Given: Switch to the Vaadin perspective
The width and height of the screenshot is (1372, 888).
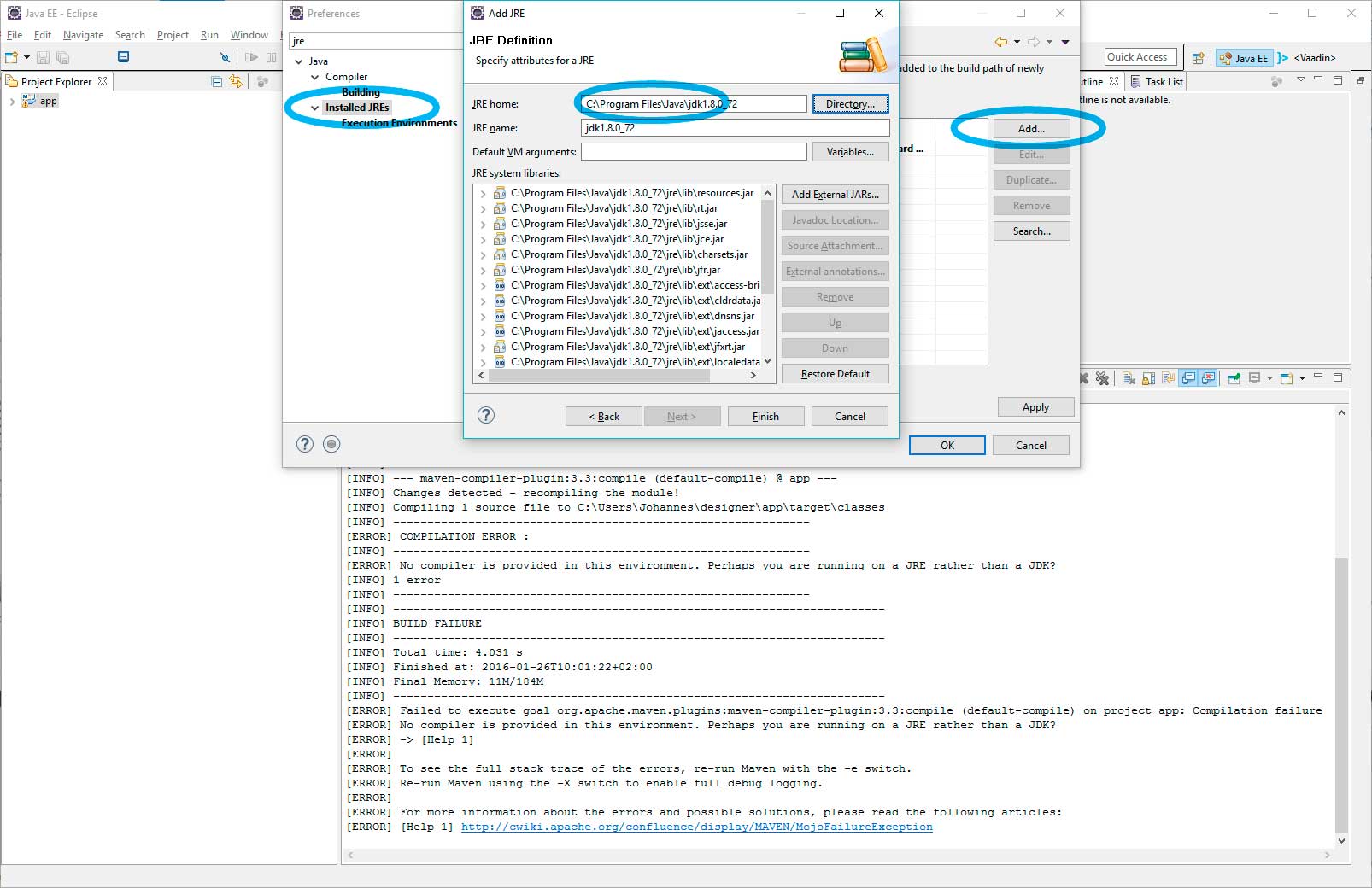Looking at the screenshot, I should point(1307,58).
